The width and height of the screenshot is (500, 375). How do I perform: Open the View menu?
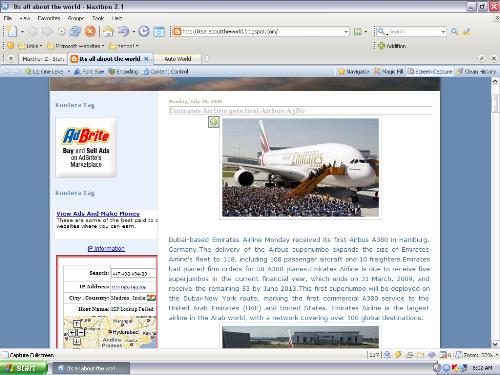pyautogui.click(x=25, y=18)
